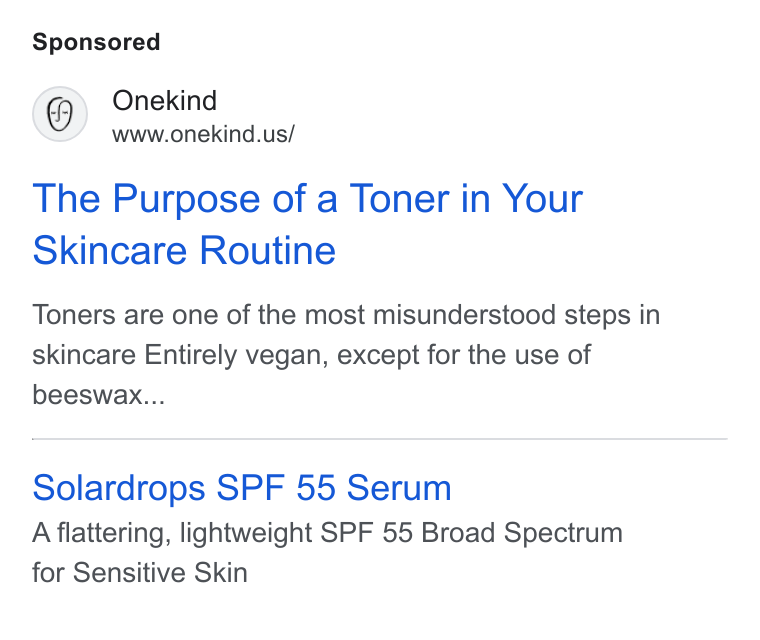Click the word 'Purpose' in the headline

point(187,199)
